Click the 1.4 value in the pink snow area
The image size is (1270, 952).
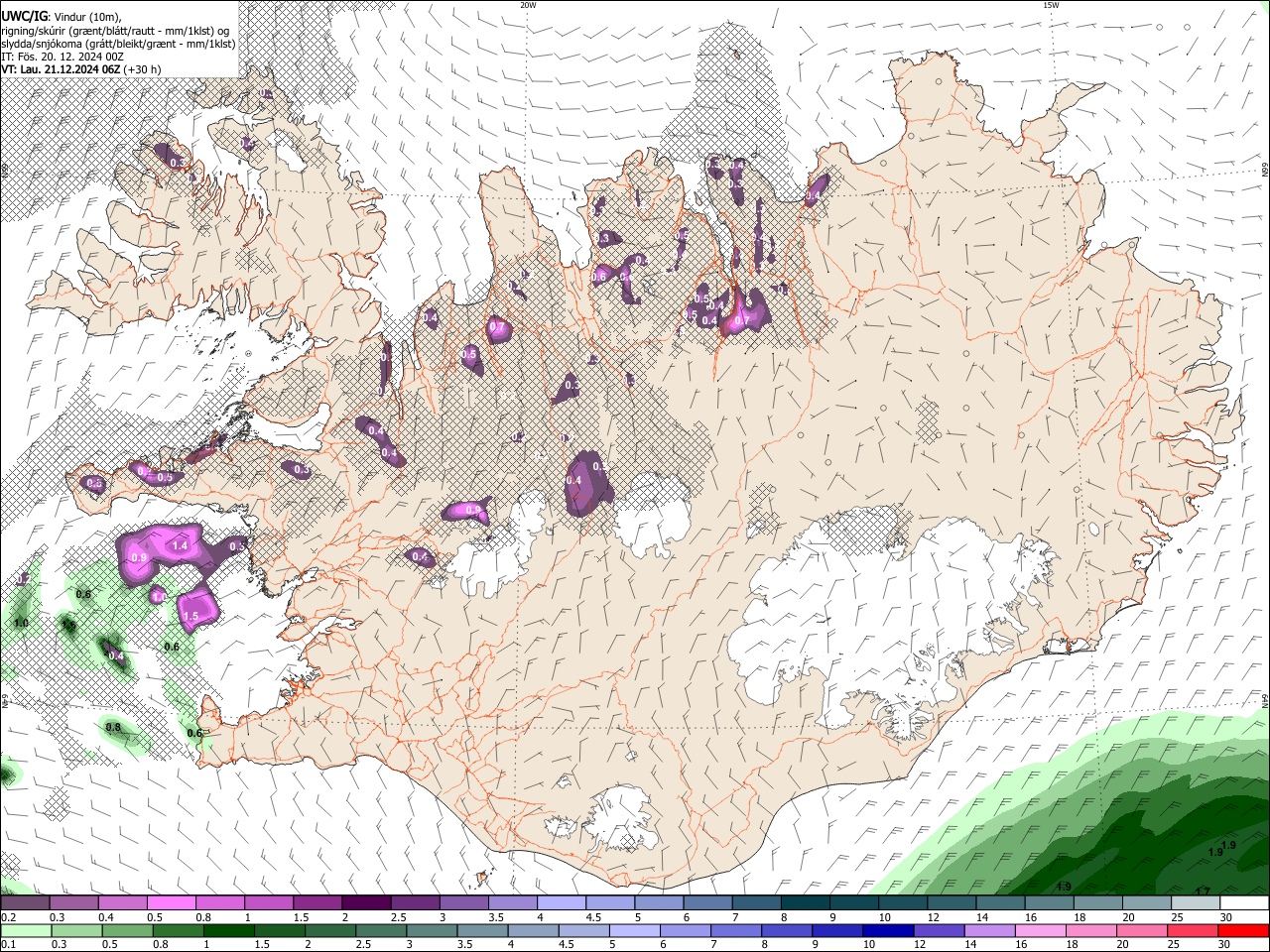point(181,546)
